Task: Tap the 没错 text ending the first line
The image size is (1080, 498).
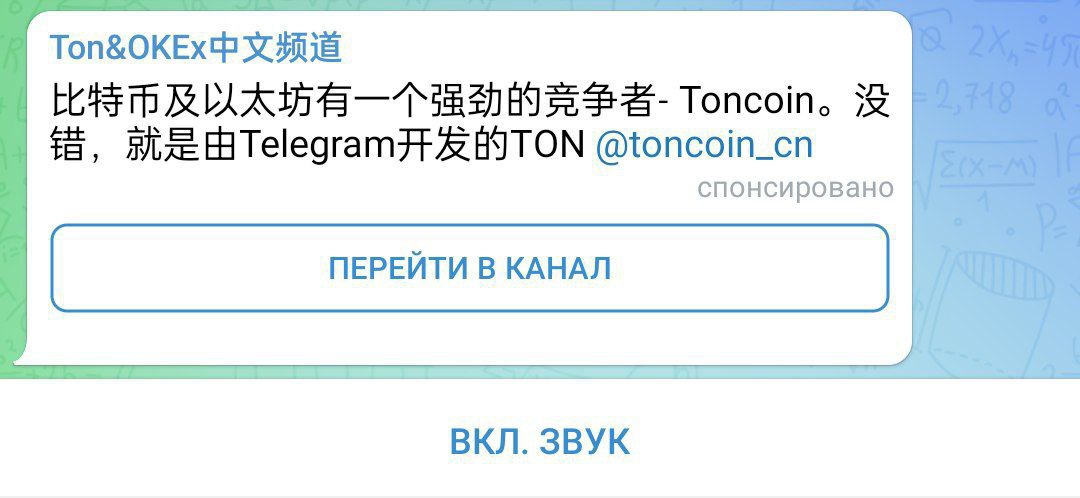Action: (x=871, y=101)
